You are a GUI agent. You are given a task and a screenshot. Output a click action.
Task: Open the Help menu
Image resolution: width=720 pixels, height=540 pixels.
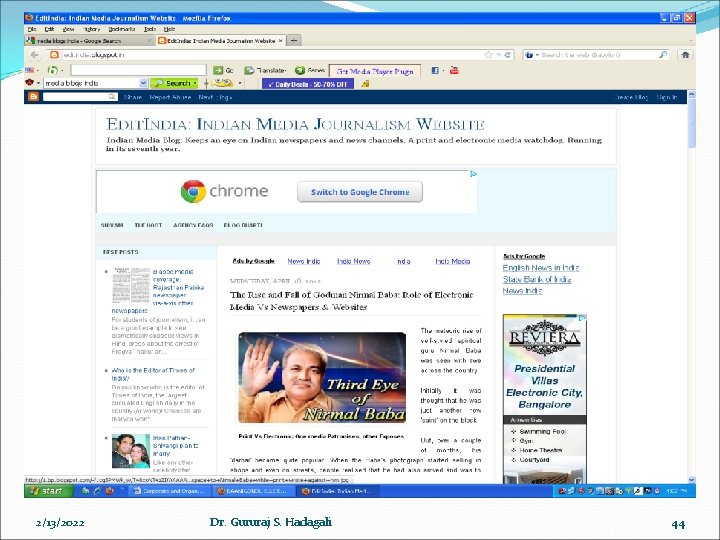pyautogui.click(x=169, y=29)
